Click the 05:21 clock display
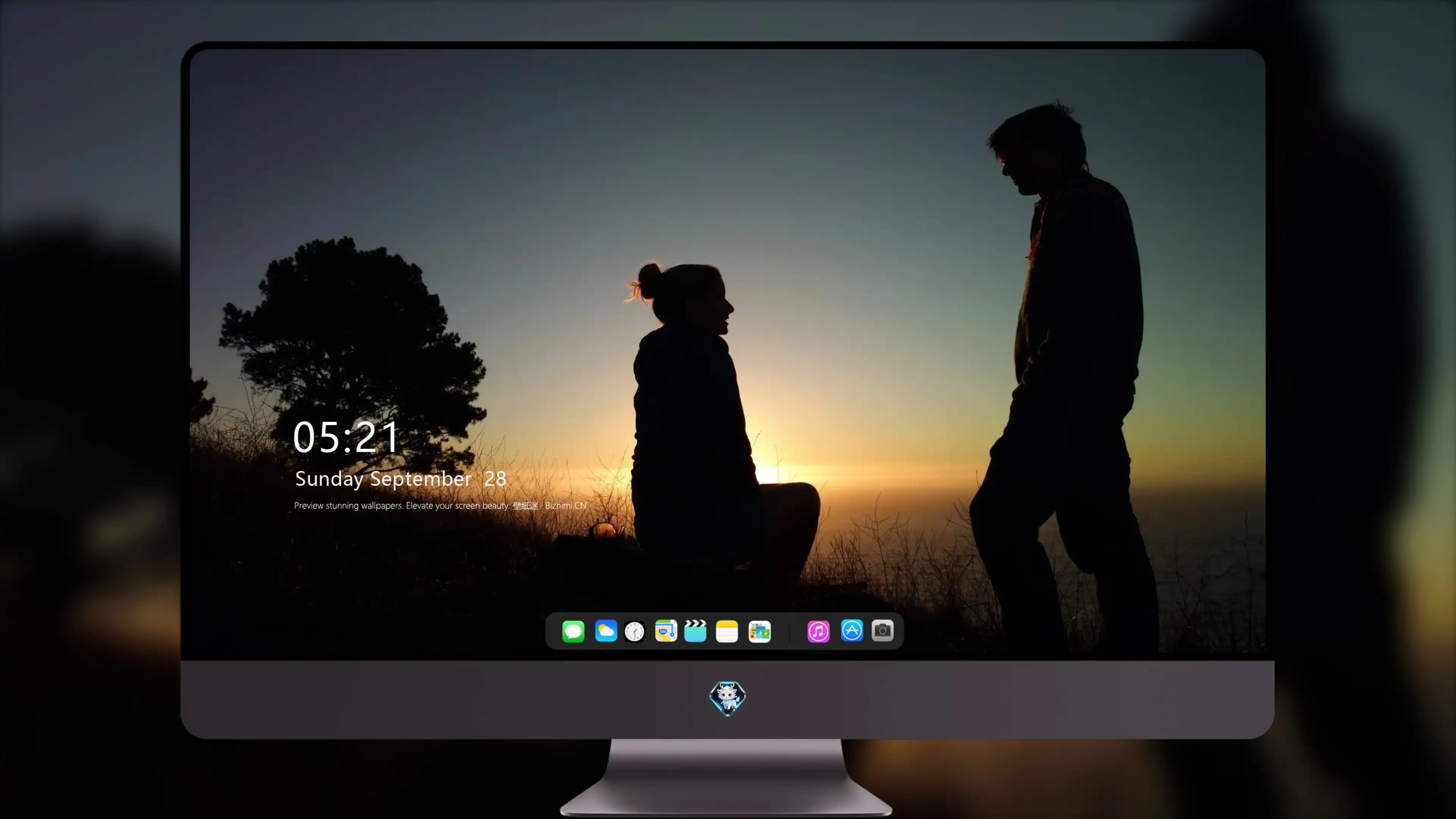This screenshot has width=1456, height=819. tap(346, 437)
